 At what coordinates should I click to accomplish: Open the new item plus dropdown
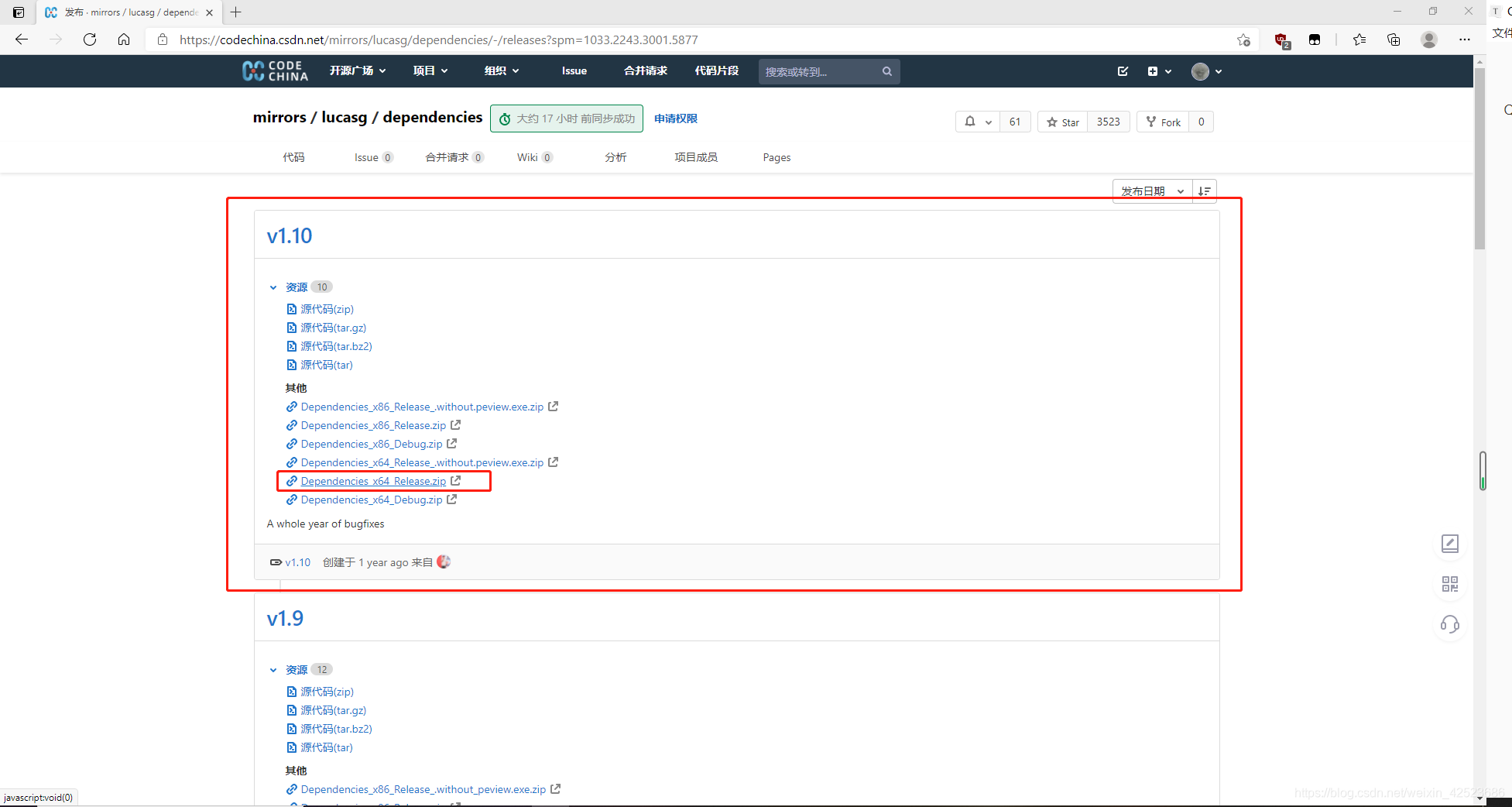[x=1159, y=71]
